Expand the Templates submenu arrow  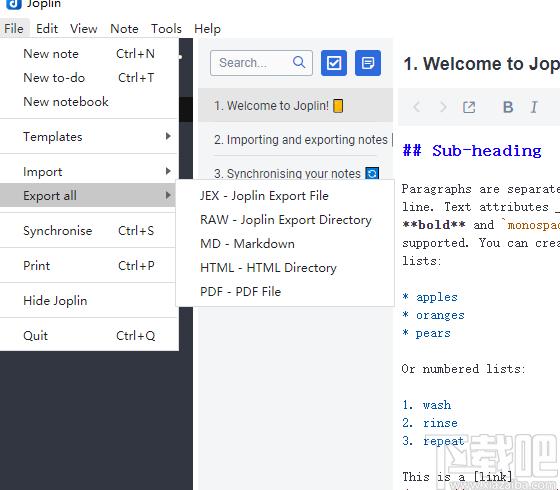pos(168,136)
